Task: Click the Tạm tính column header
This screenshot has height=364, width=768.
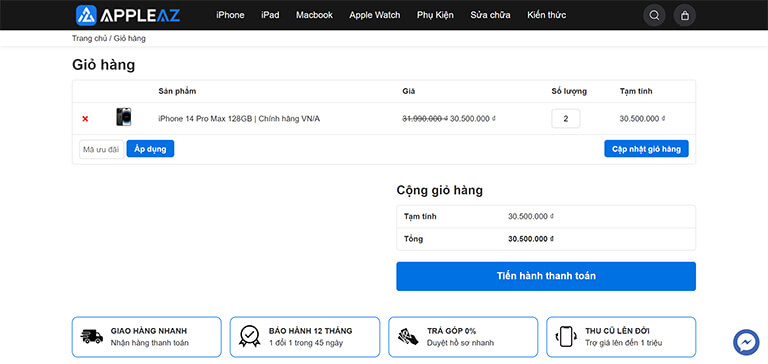Action: (x=636, y=91)
